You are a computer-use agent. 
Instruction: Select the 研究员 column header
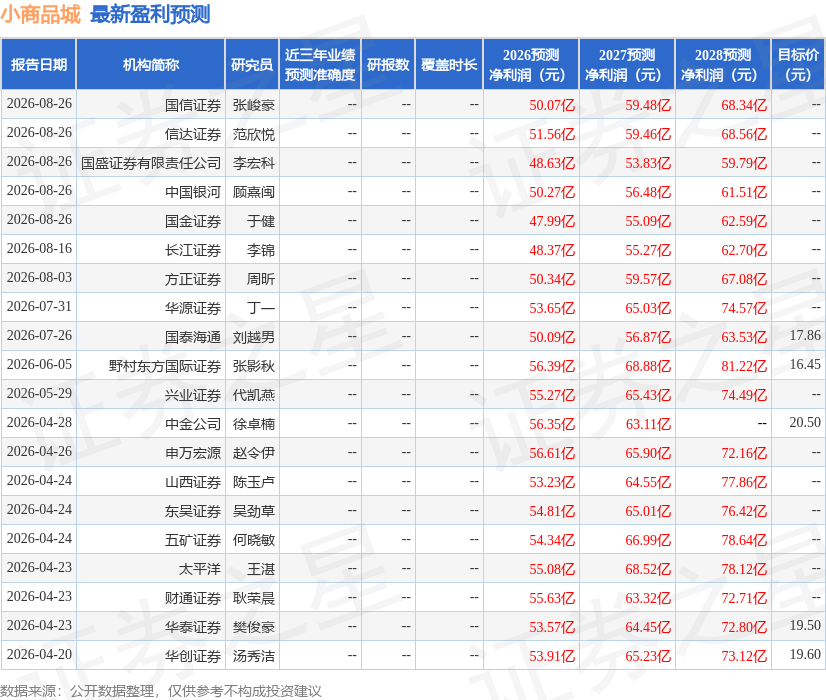[252, 64]
